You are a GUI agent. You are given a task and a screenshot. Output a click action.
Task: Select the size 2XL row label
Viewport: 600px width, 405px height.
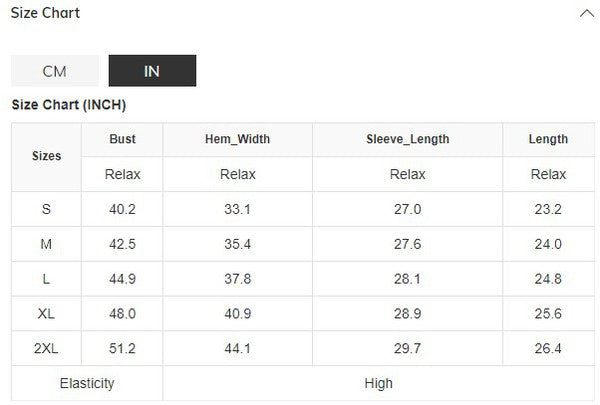(47, 349)
